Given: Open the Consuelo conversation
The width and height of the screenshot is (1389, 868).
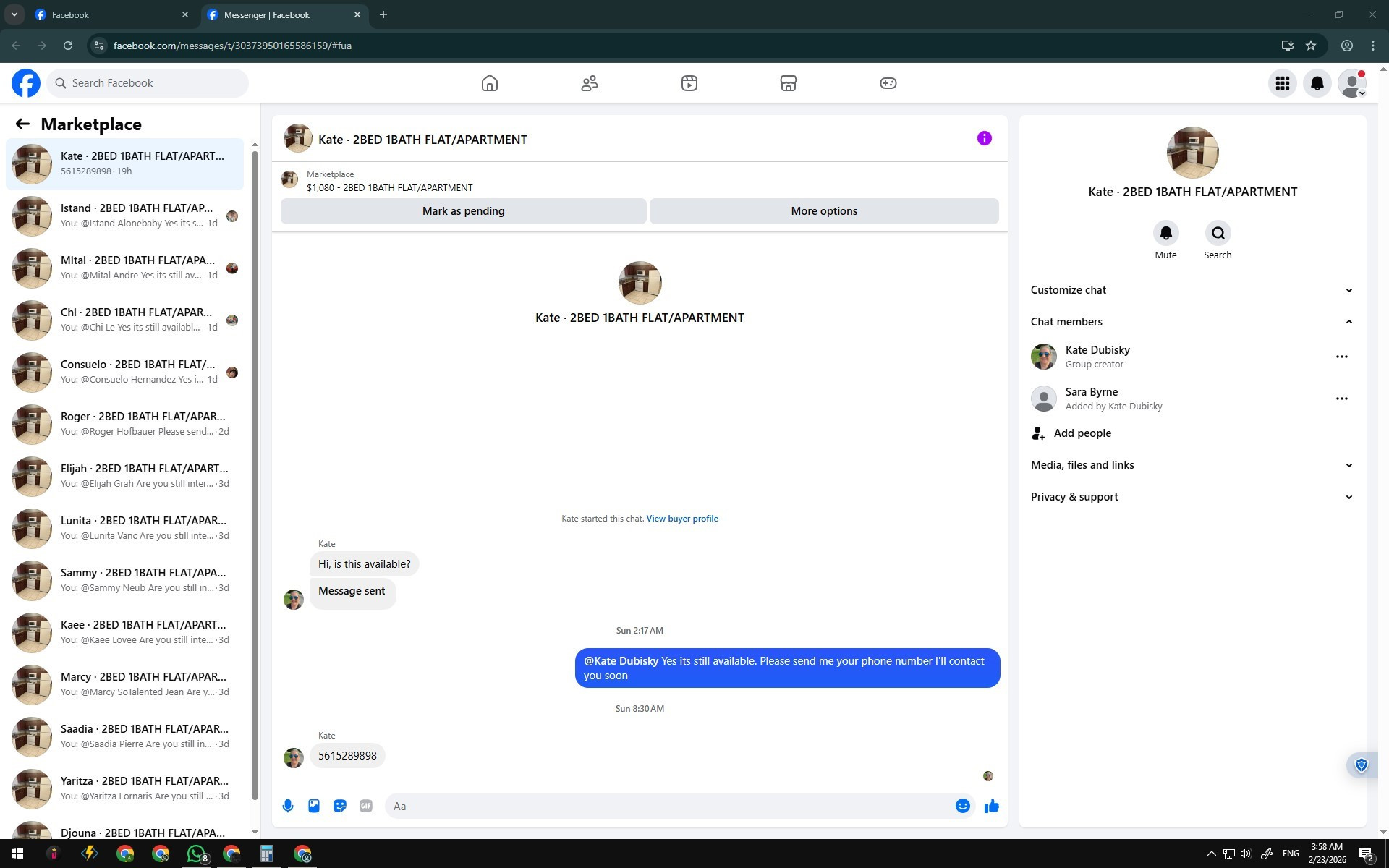Looking at the screenshot, I should (x=125, y=373).
